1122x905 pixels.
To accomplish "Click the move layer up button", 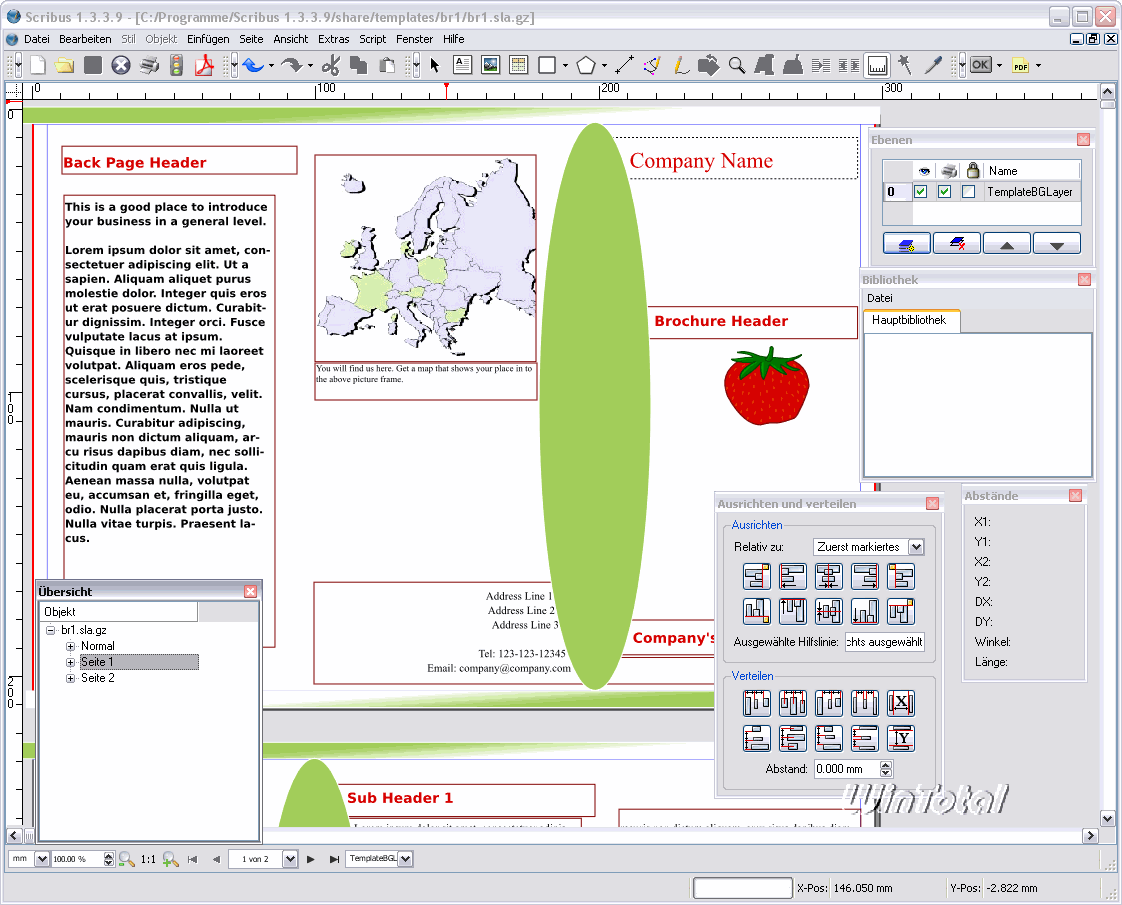I will [1006, 243].
